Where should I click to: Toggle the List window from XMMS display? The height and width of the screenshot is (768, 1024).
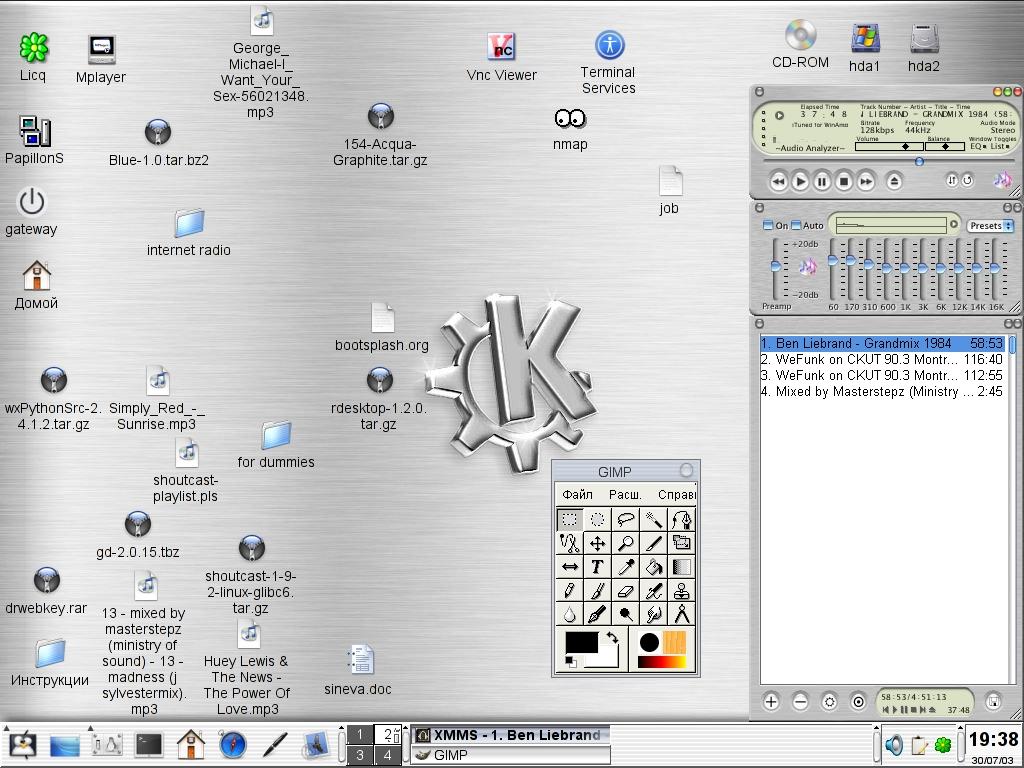999,146
